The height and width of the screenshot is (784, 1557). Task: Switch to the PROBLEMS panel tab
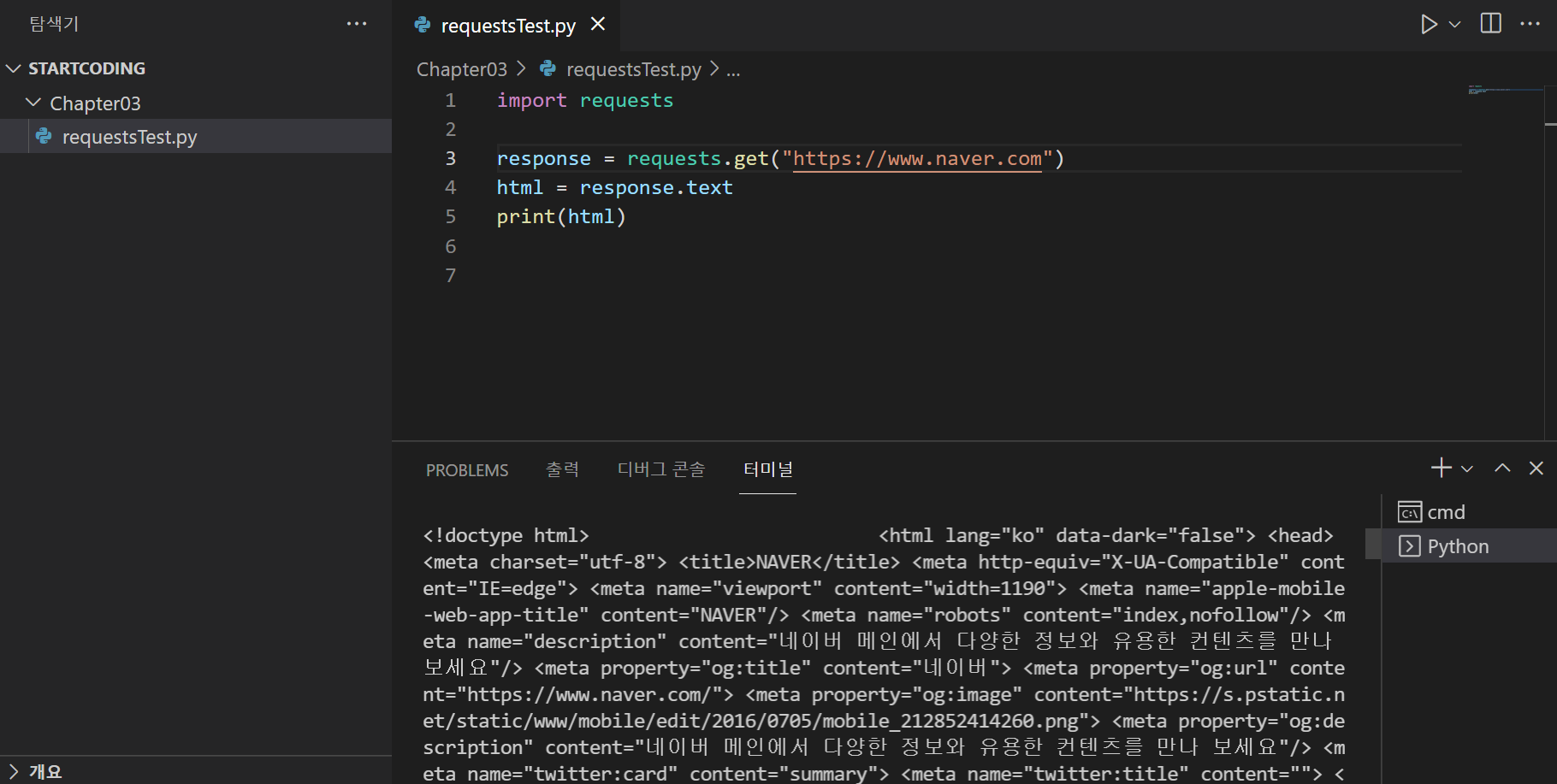click(467, 470)
